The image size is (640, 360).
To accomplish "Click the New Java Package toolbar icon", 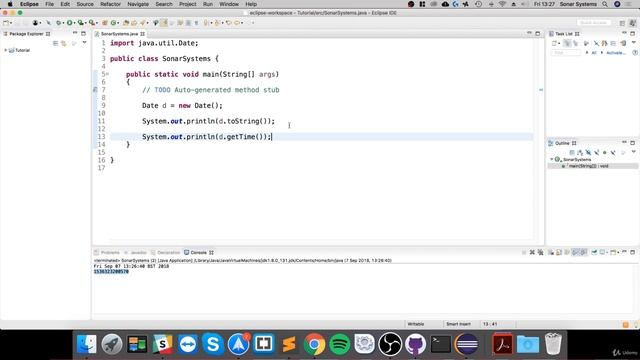I will click(104, 23).
